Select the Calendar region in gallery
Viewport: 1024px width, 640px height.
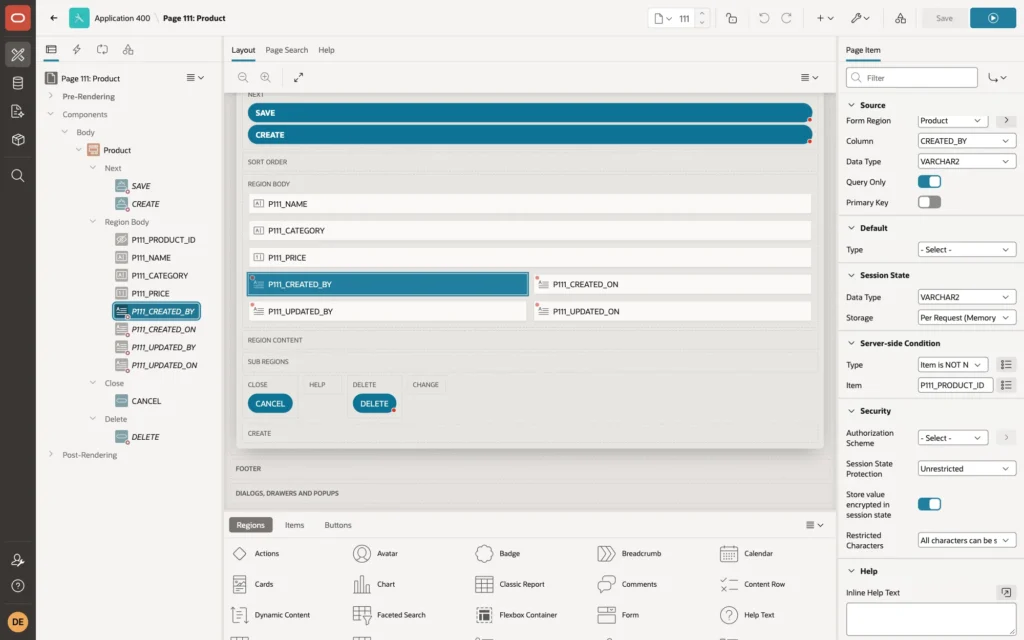coord(746,553)
